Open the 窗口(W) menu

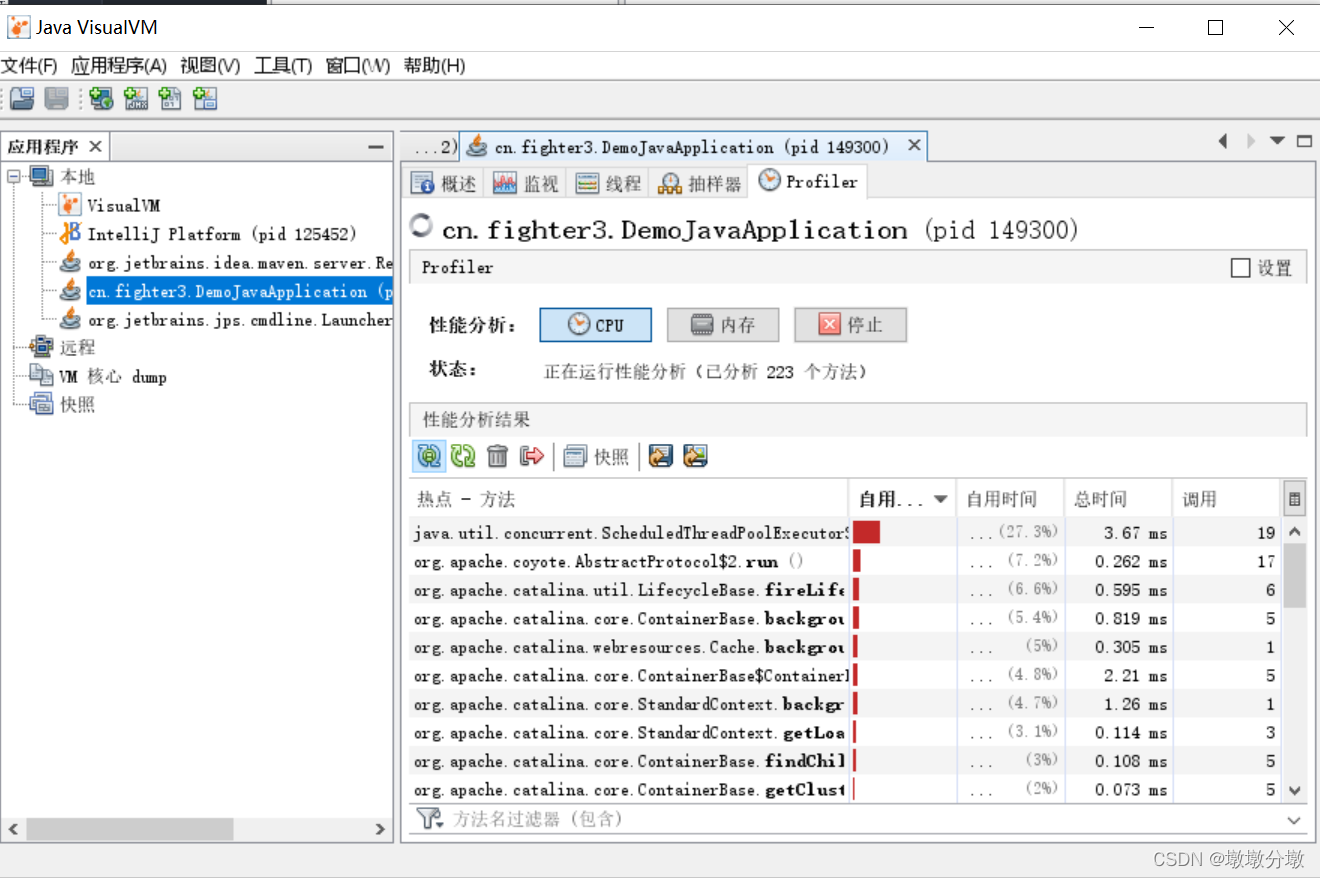[x=358, y=66]
